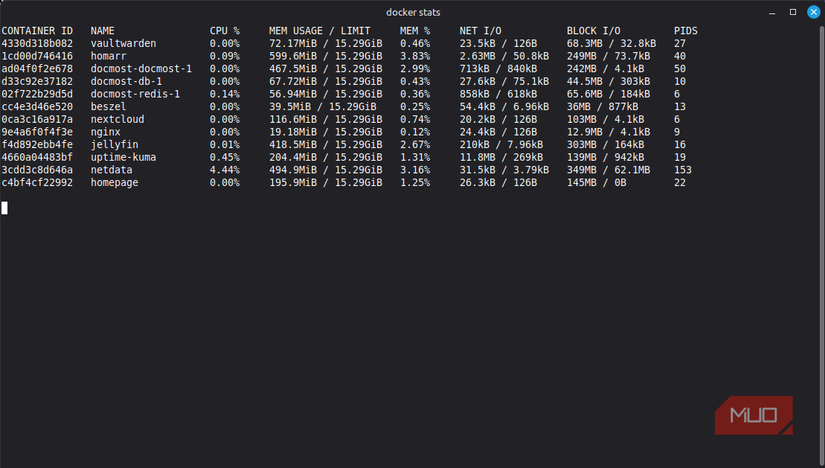The image size is (825, 468).
Task: Click net I/O value 713kB / 840kB
Action: tap(498, 68)
